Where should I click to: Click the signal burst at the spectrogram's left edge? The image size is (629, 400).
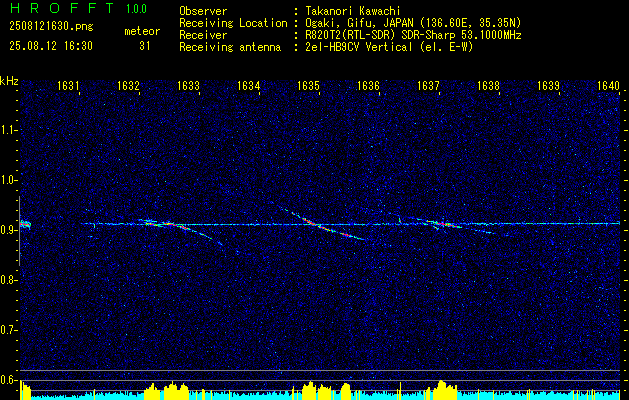(25, 225)
